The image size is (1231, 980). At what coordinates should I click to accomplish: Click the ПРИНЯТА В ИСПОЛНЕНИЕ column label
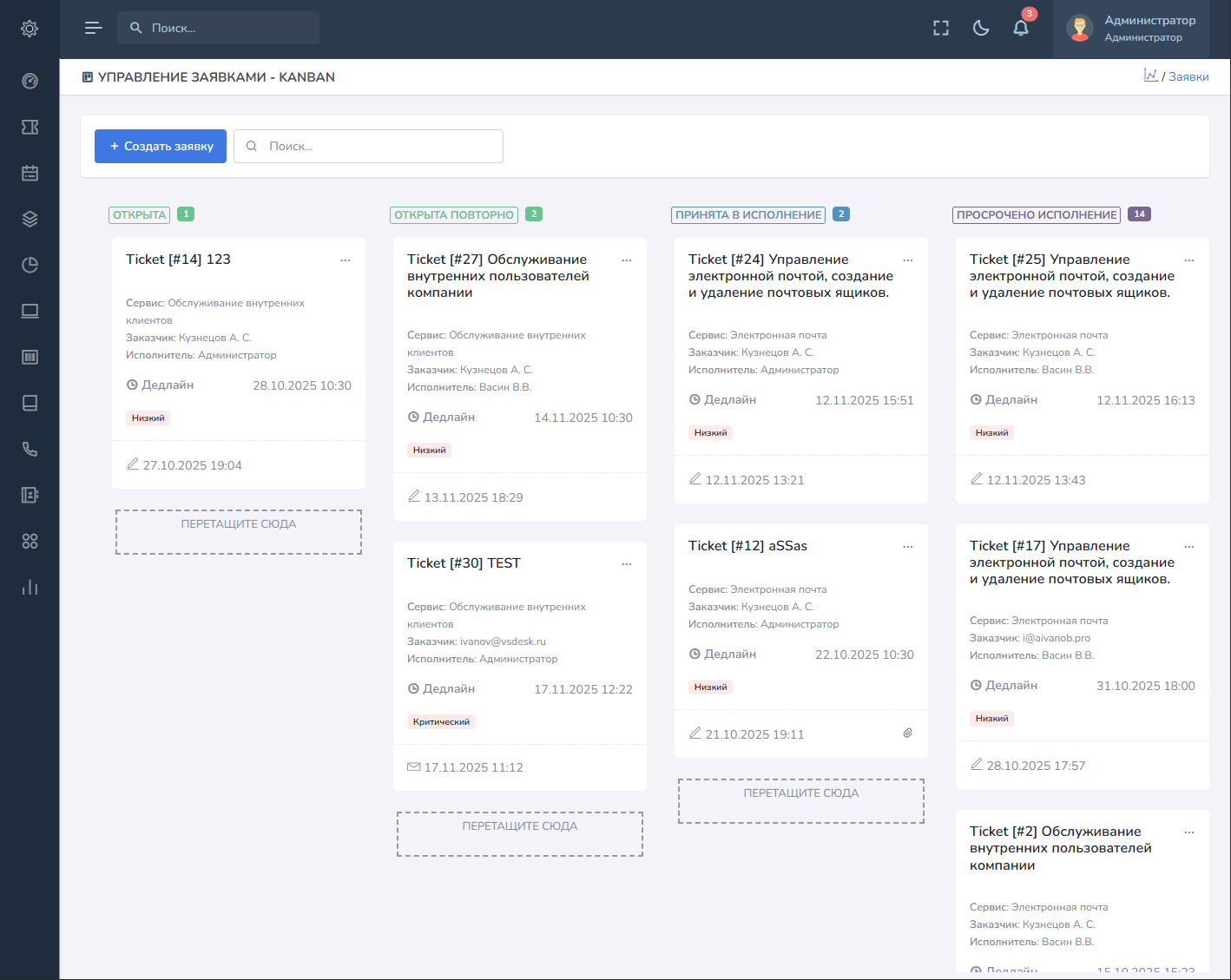pyautogui.click(x=748, y=215)
